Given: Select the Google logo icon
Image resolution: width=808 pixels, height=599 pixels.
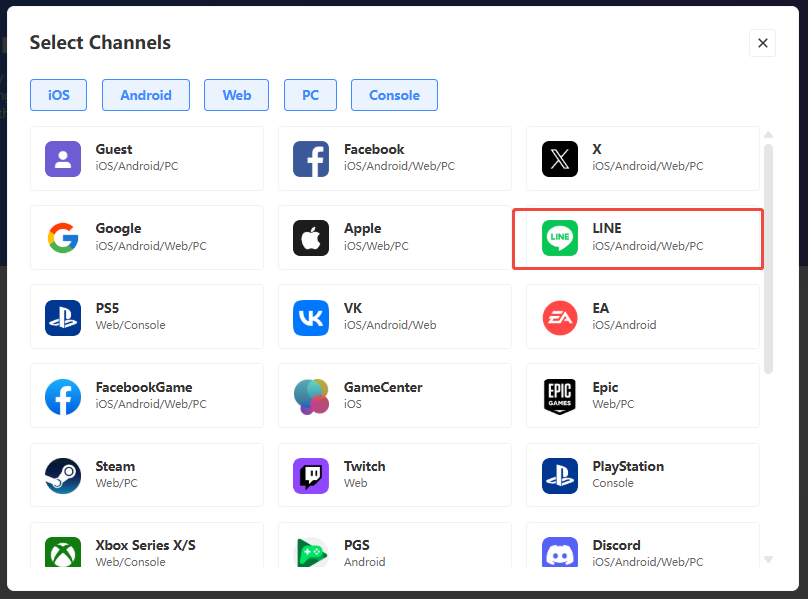Looking at the screenshot, I should click(x=63, y=238).
